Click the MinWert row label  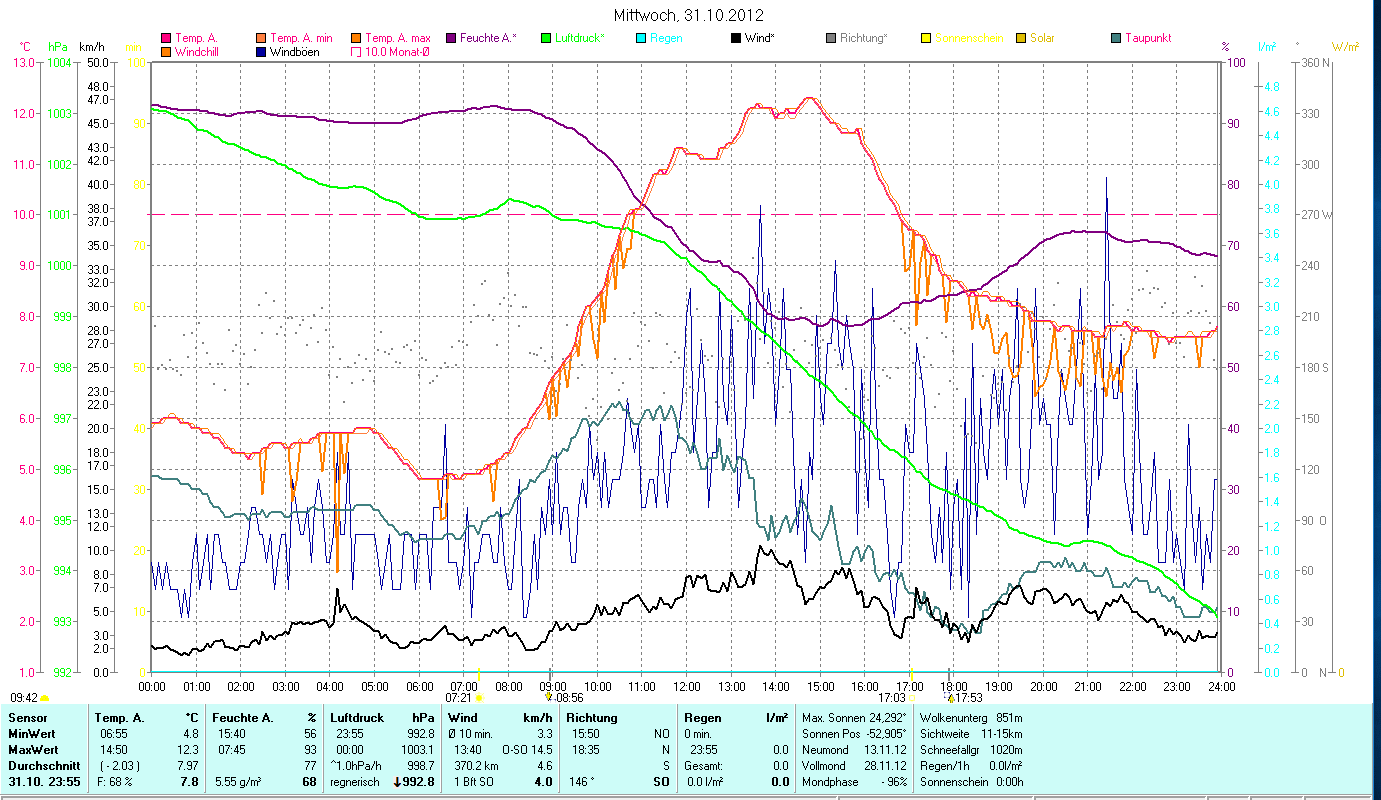click(32, 734)
